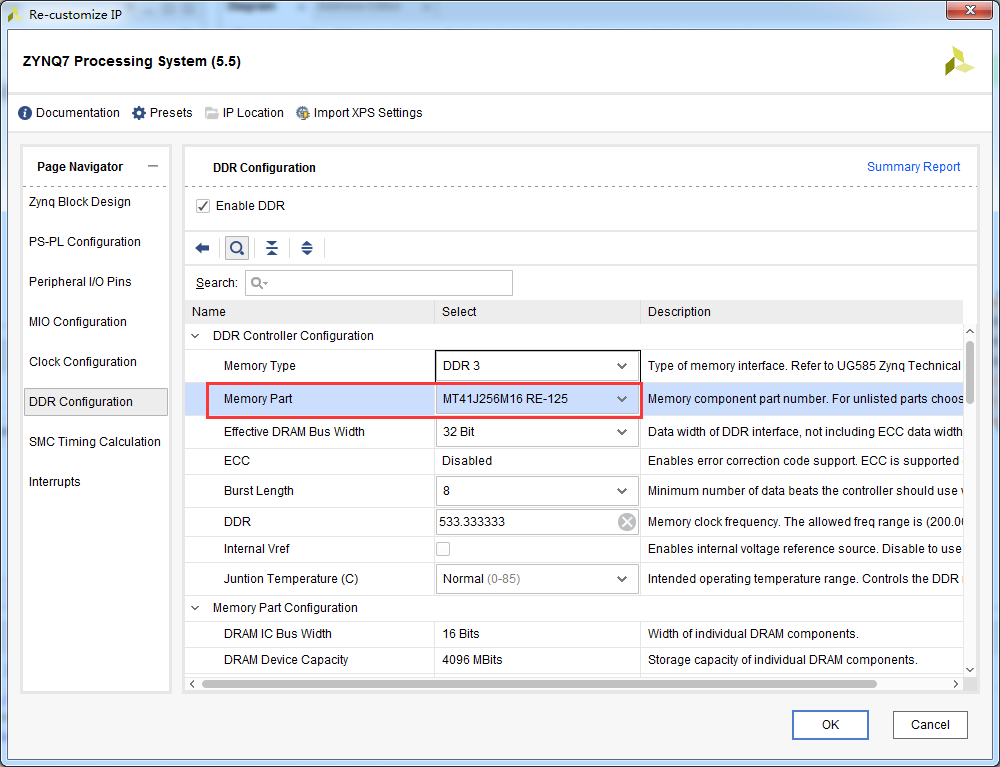Collapse DDR Controller Configuration group
Viewport: 1000px width, 767px height.
(195, 336)
